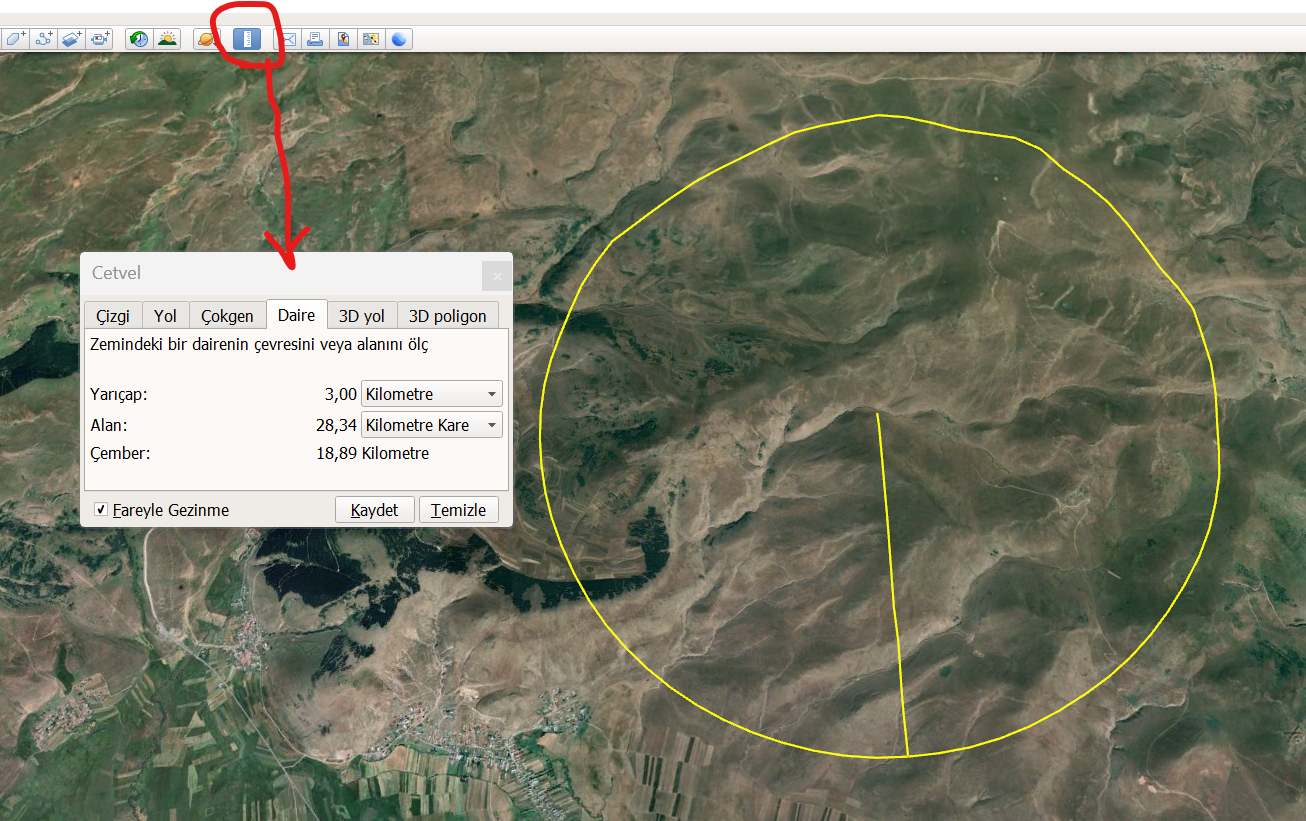Open the 3D poligon tab

[447, 316]
